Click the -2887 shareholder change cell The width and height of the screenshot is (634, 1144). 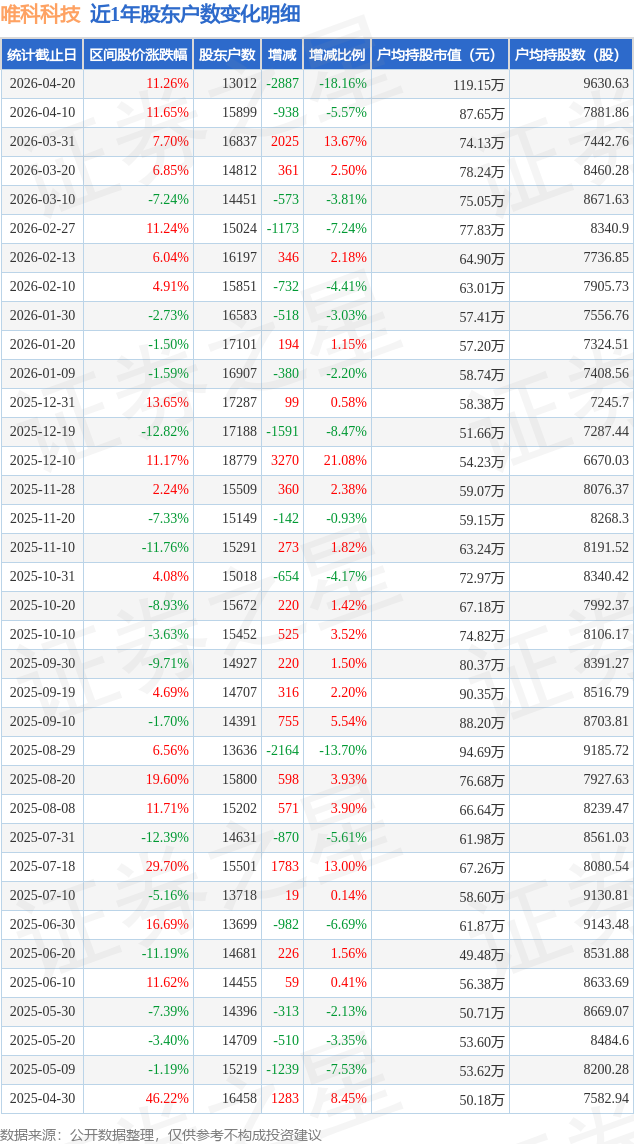coord(282,84)
